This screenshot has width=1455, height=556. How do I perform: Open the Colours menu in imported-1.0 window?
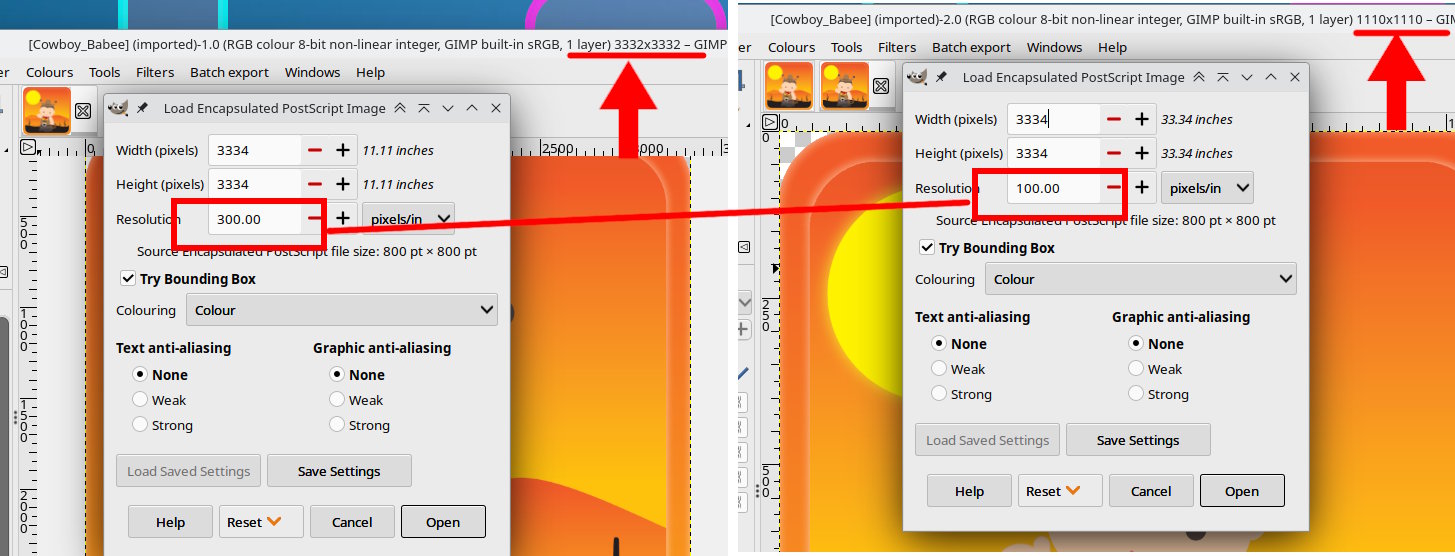click(49, 72)
